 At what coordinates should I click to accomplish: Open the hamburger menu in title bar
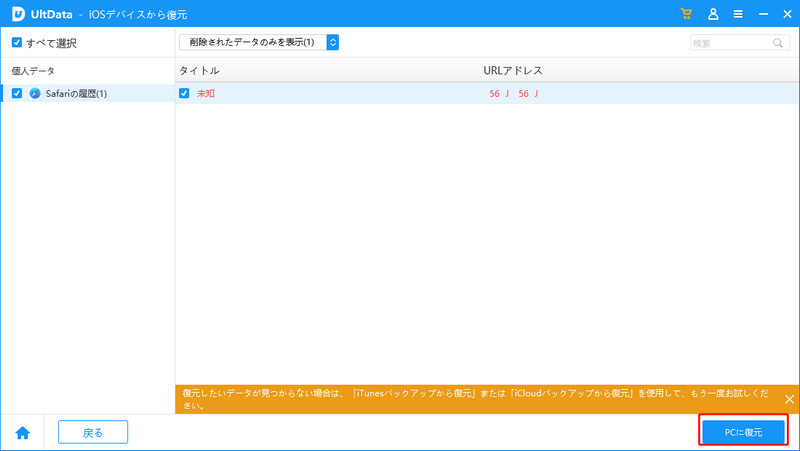738,14
